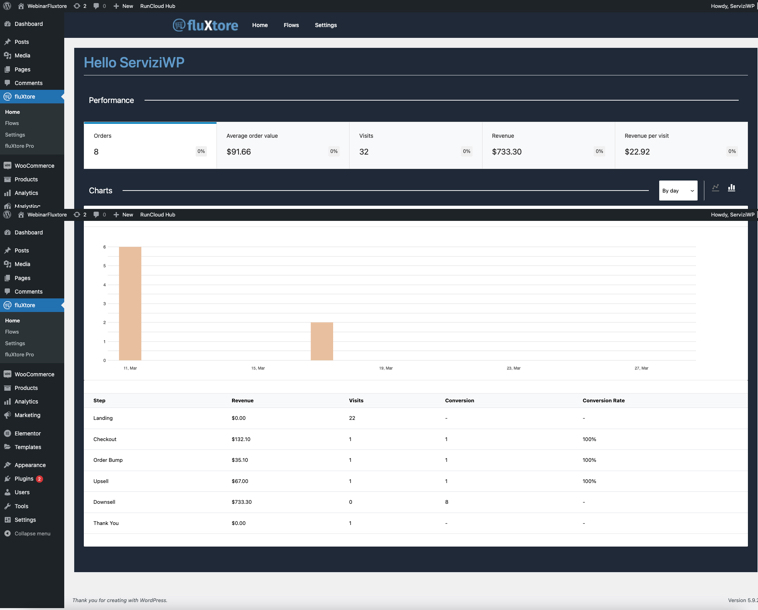
Task: Open Tools in the admin sidebar
Action: 21,506
